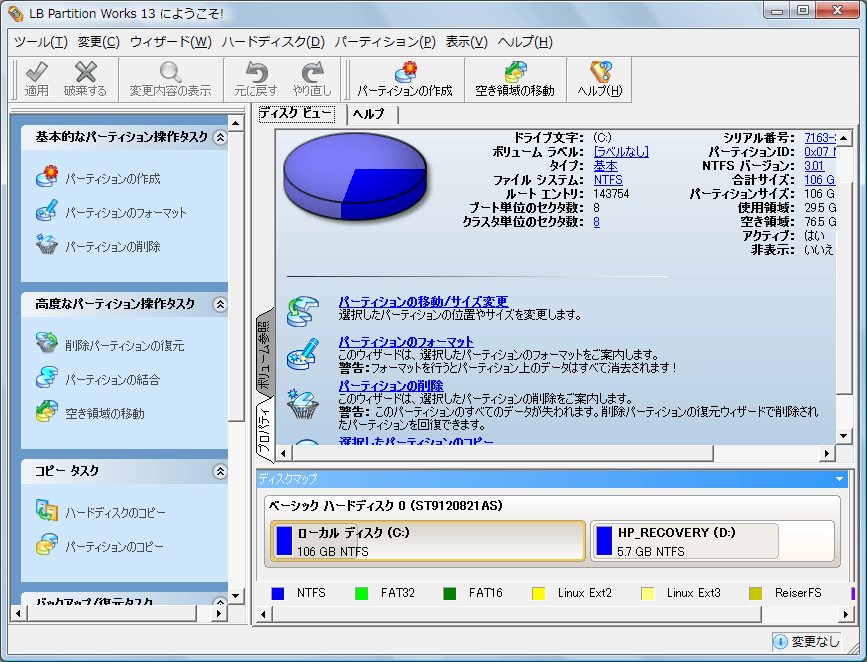The height and width of the screenshot is (662, 867).
Task: Click 空き領域の移動 toolbar icon
Action: (515, 72)
